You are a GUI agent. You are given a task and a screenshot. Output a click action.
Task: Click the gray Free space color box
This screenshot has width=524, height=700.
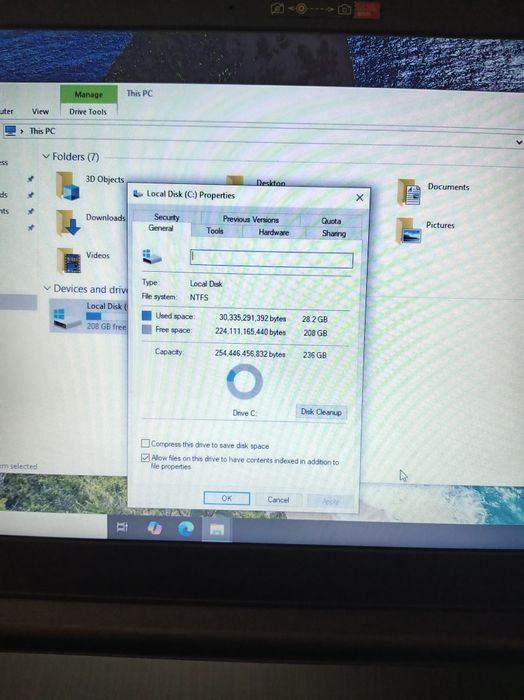click(x=146, y=329)
